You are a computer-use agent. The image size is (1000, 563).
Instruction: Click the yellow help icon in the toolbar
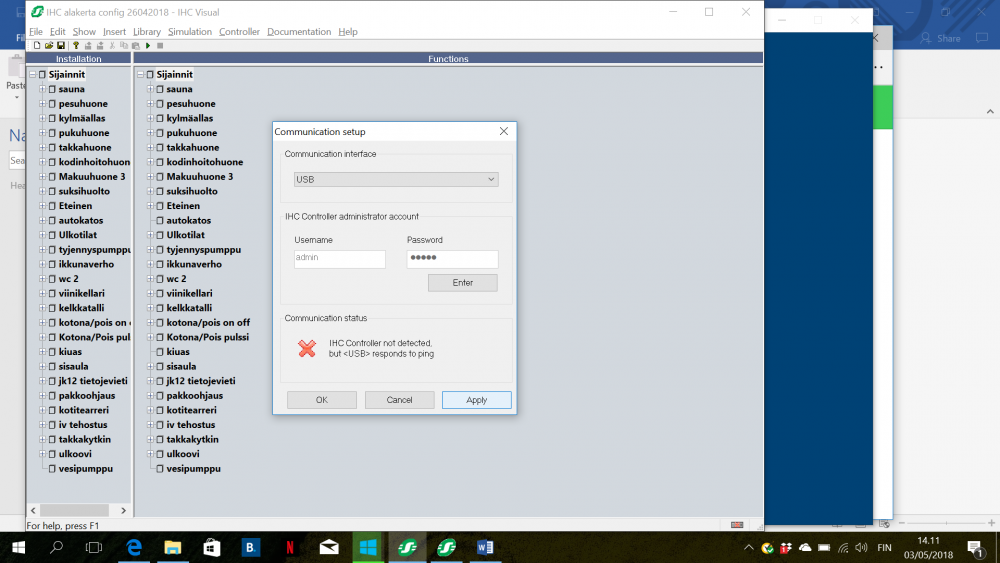coord(76,46)
